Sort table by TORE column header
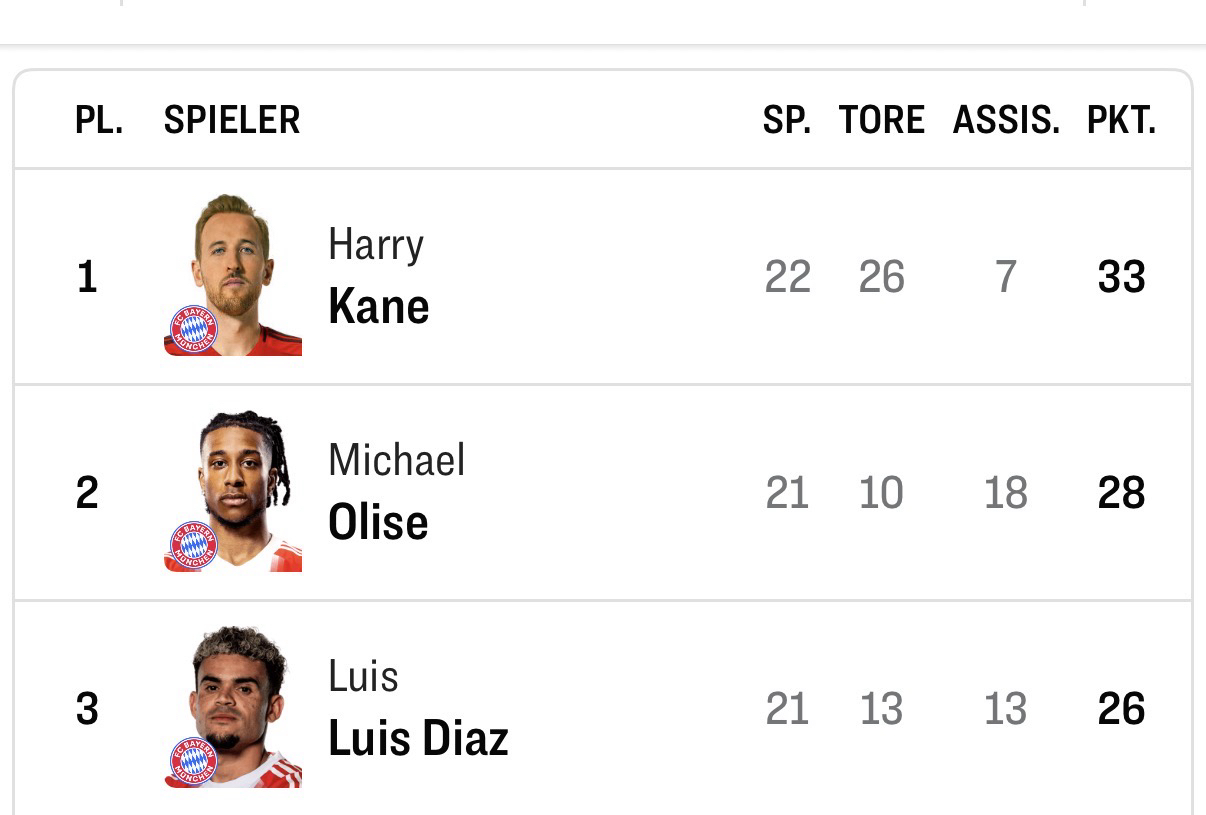Screen dimensions: 1206x815 (881, 120)
